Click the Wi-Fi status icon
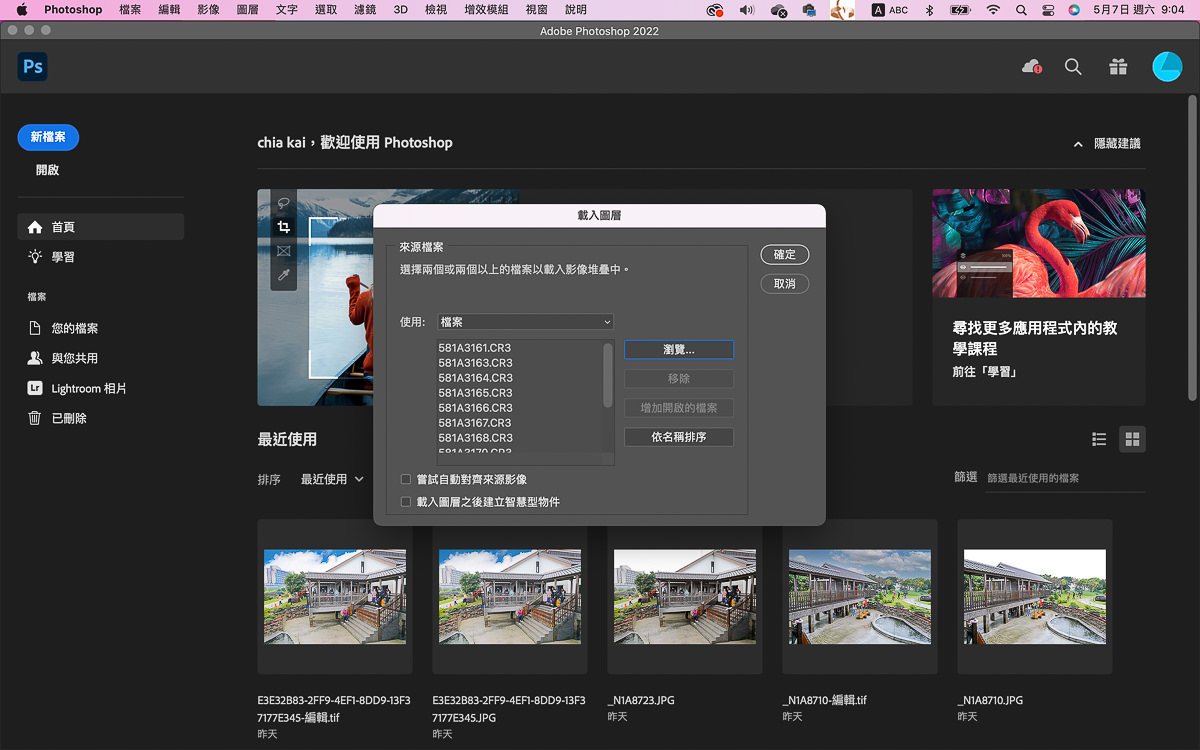The height and width of the screenshot is (750, 1200). [992, 10]
